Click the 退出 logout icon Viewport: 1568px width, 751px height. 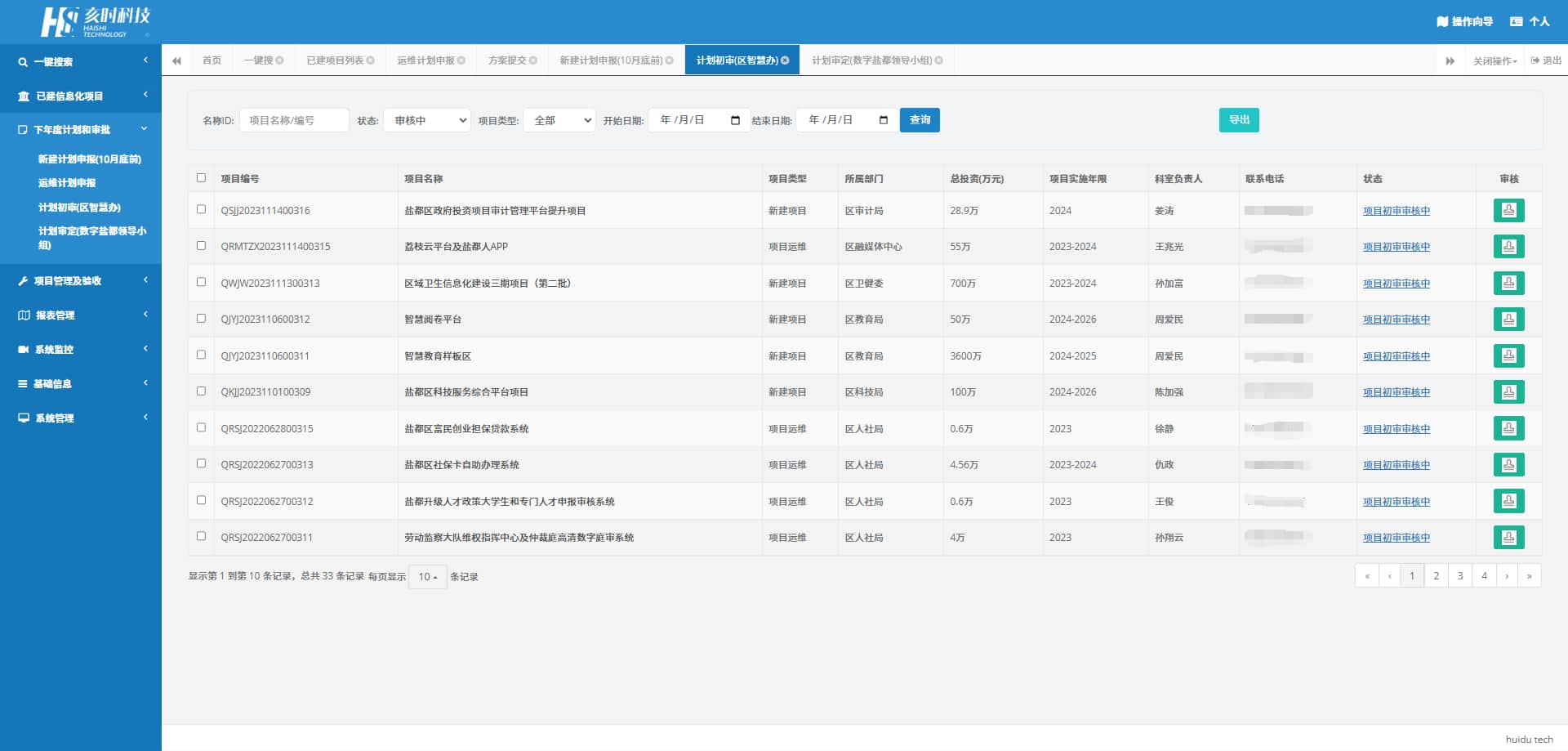(x=1535, y=60)
